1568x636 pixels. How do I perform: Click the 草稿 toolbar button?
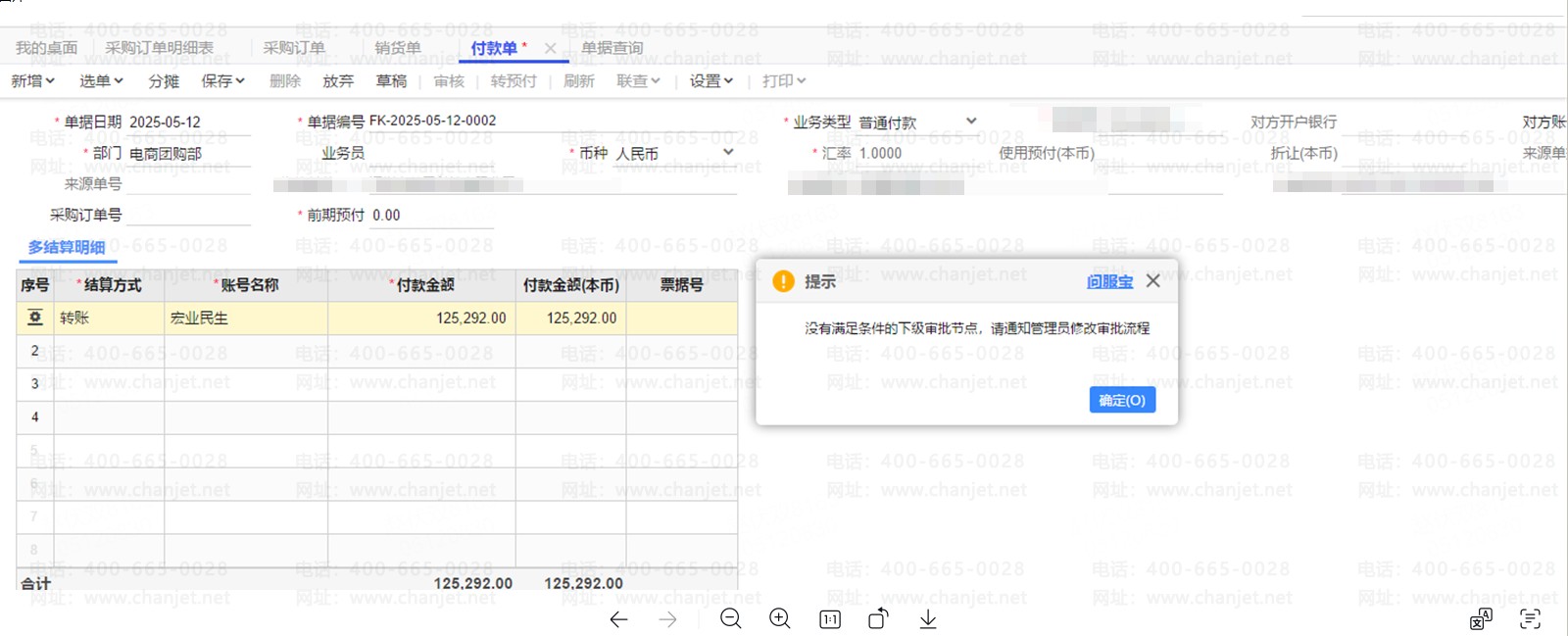coord(391,81)
